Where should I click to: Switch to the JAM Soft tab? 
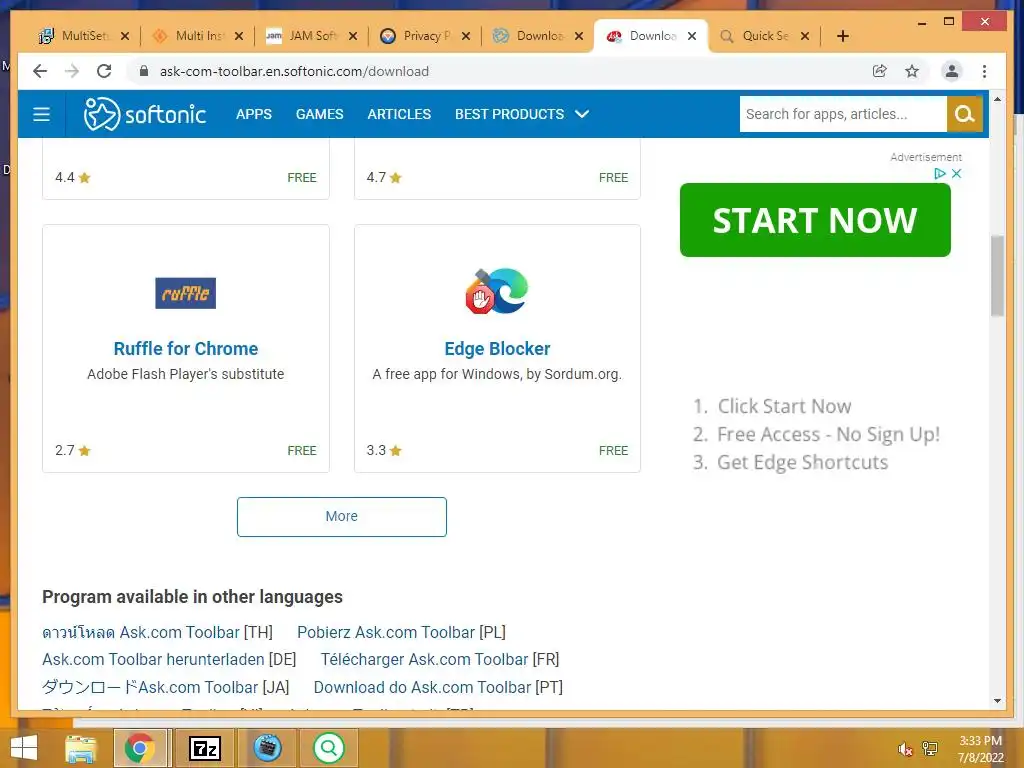click(x=312, y=36)
